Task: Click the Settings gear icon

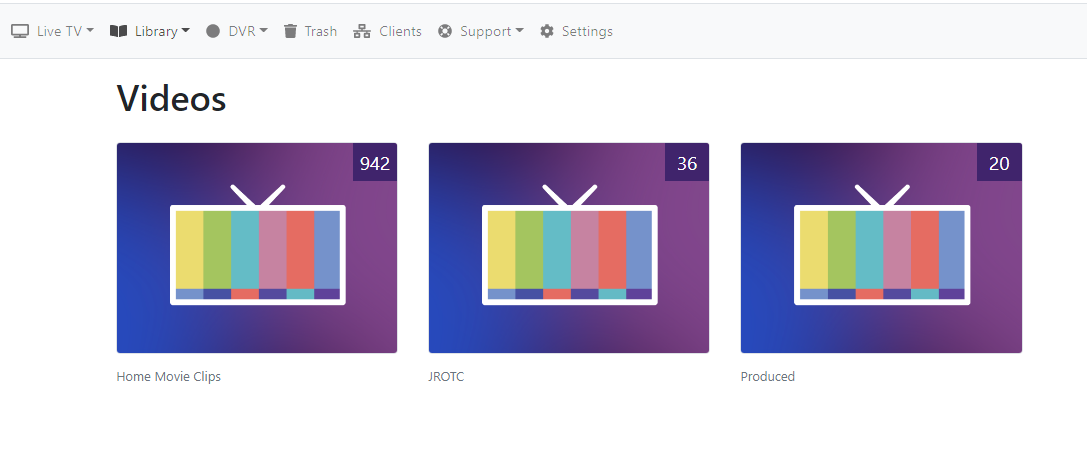Action: [547, 31]
